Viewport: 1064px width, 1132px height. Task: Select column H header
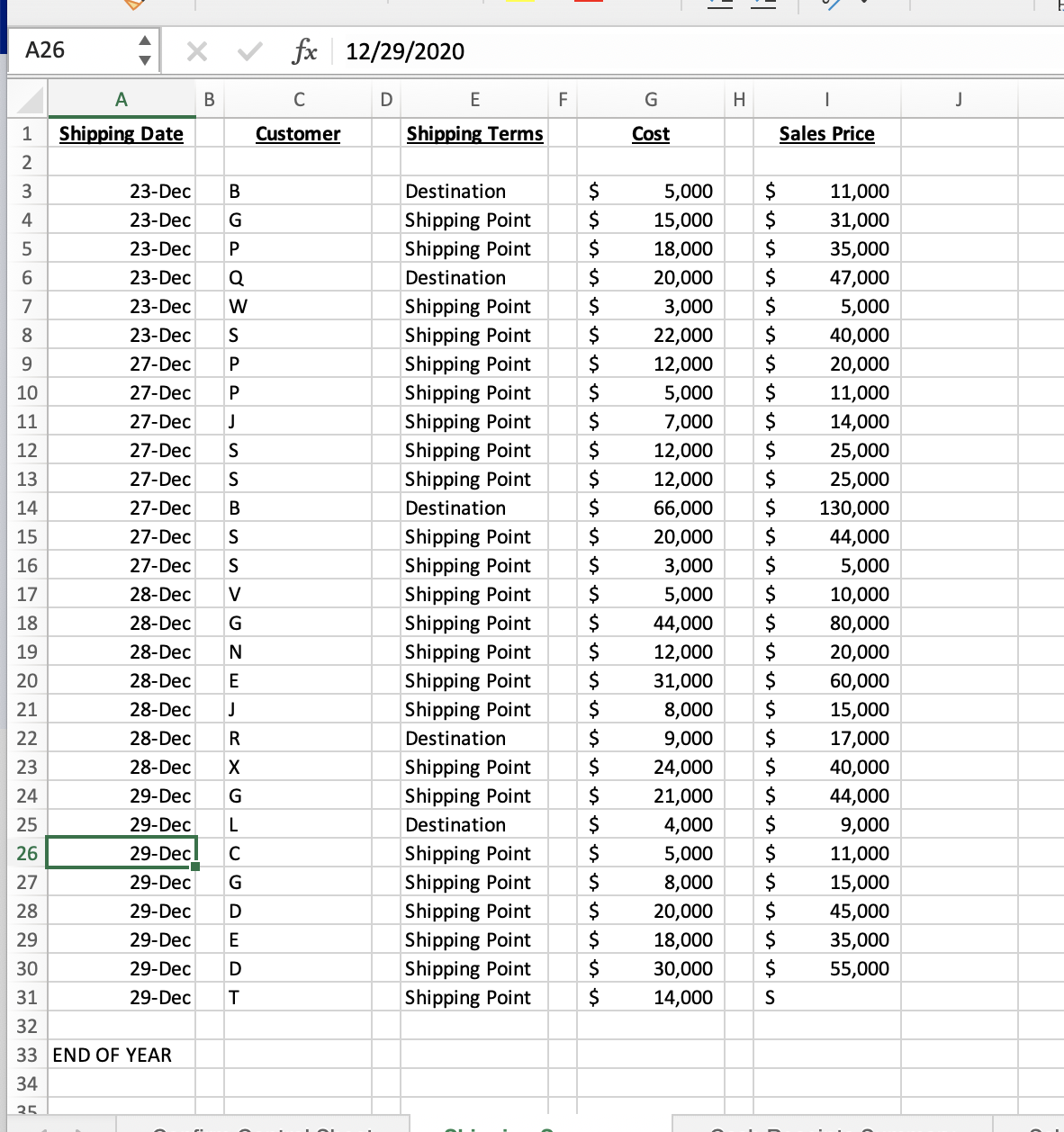[739, 100]
